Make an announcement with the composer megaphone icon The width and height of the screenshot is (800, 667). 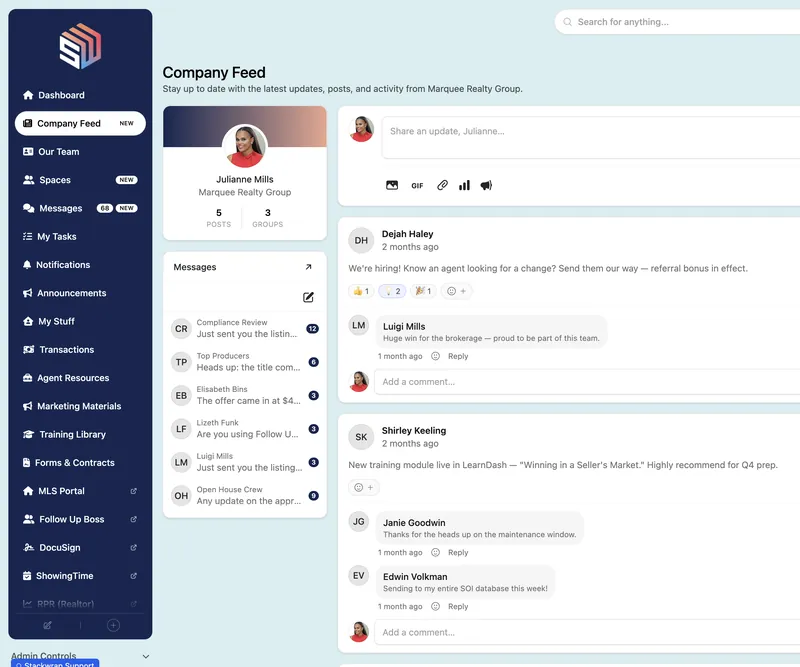(x=486, y=185)
